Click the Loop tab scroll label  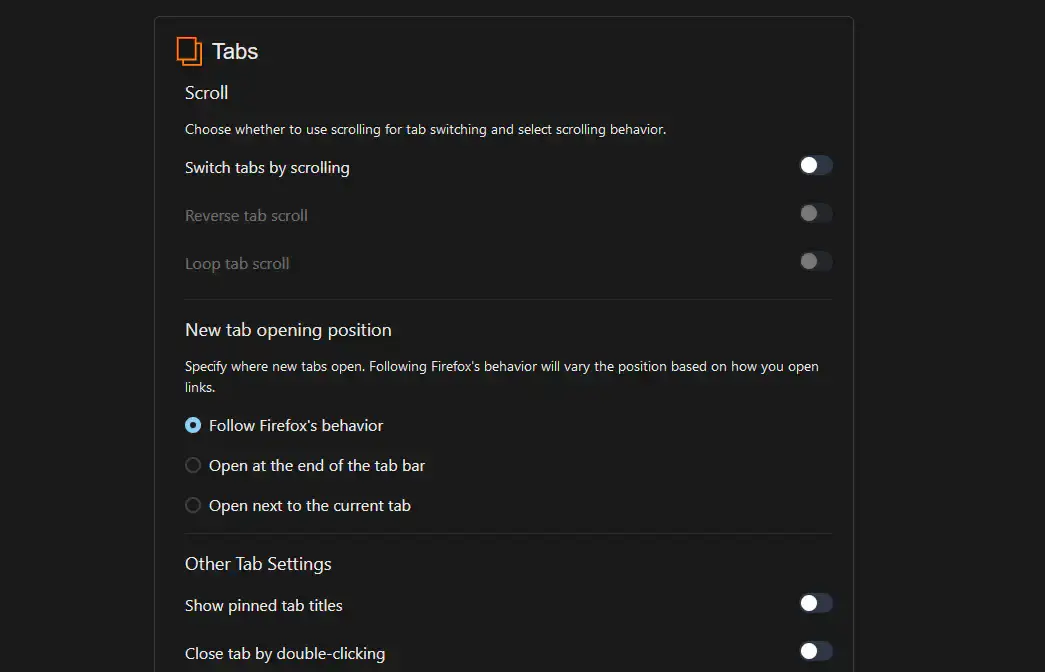point(237,263)
